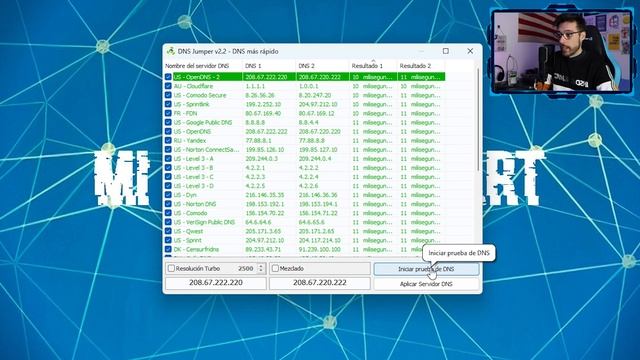This screenshot has height=360, width=640.
Task: Select the RU - Yandex row
Action: pos(304,140)
